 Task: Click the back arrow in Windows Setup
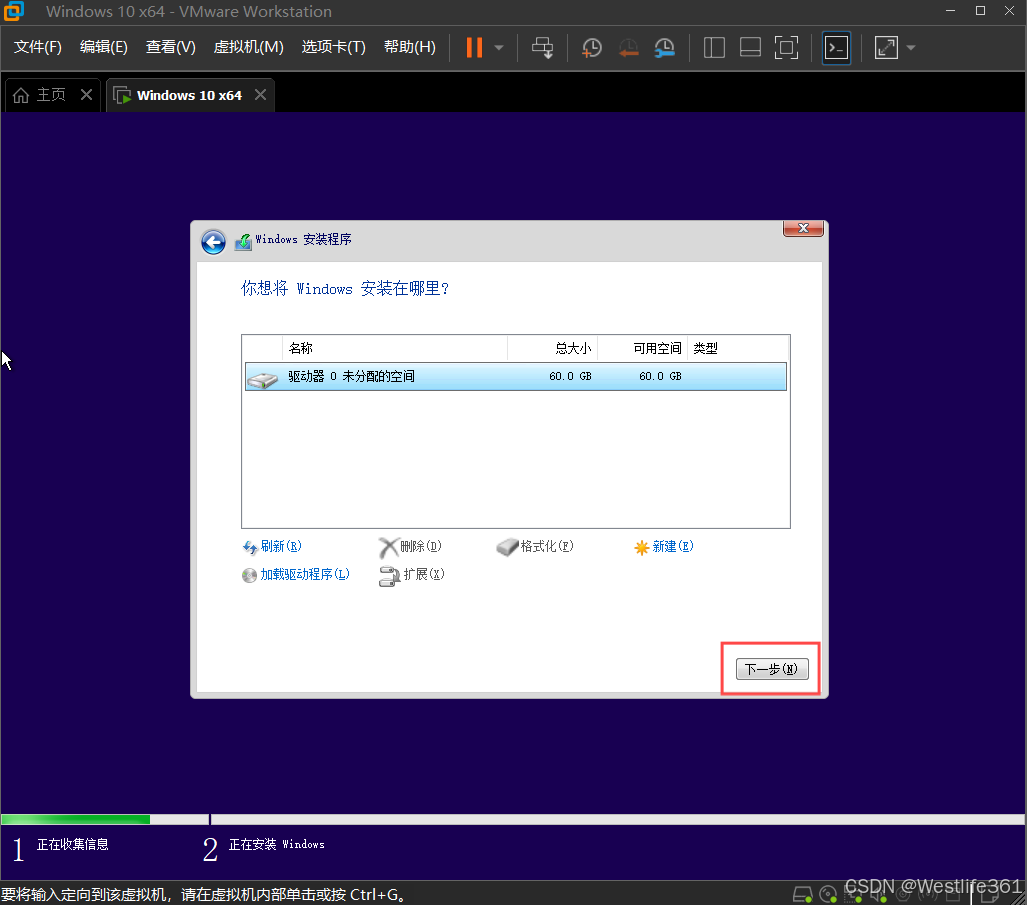(213, 242)
